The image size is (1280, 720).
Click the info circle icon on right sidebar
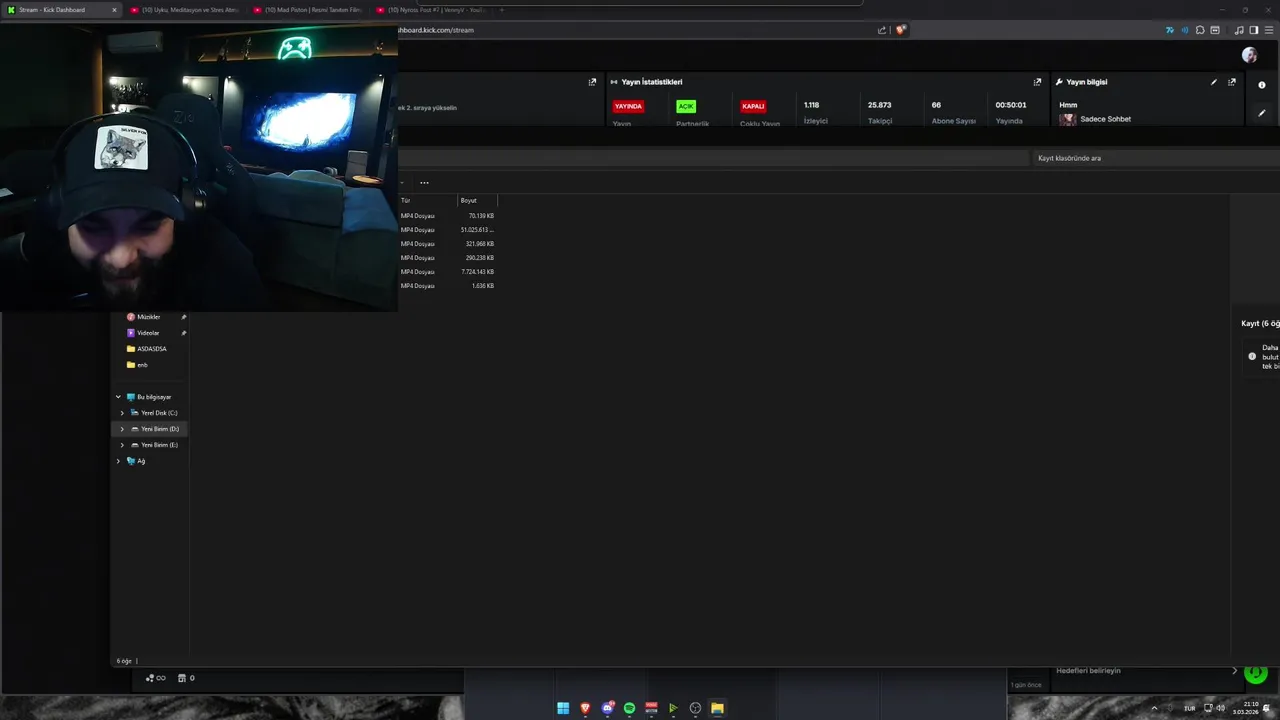[x=1262, y=85]
